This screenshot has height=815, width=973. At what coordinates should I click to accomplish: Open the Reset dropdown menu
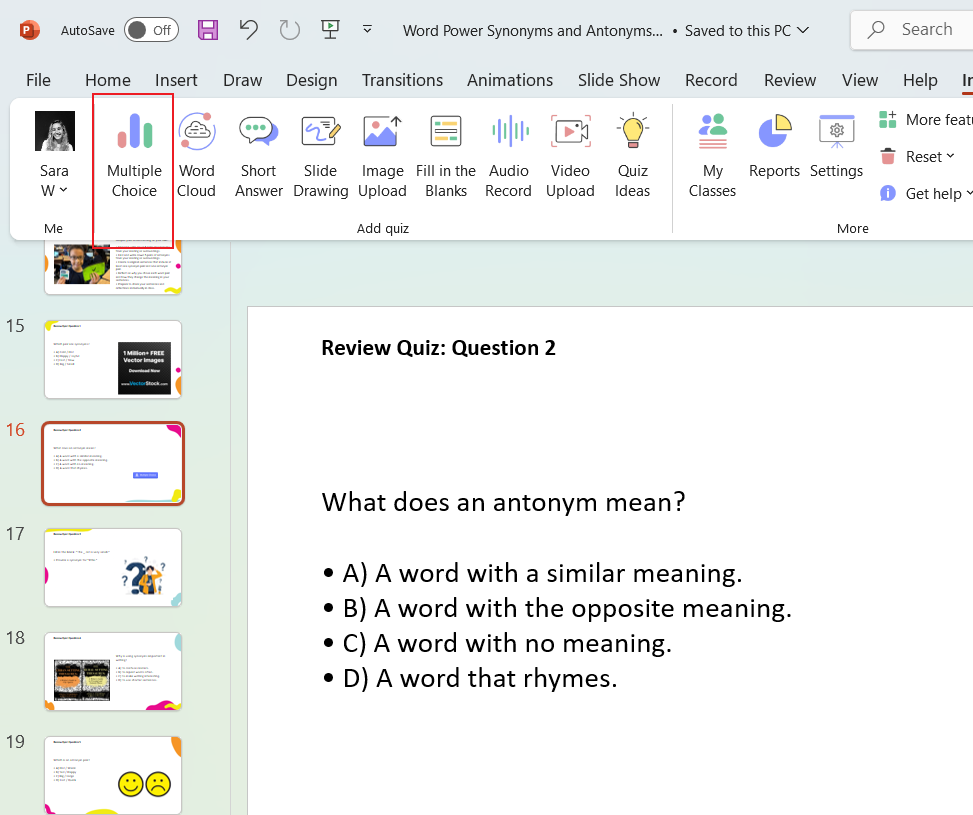point(917,156)
